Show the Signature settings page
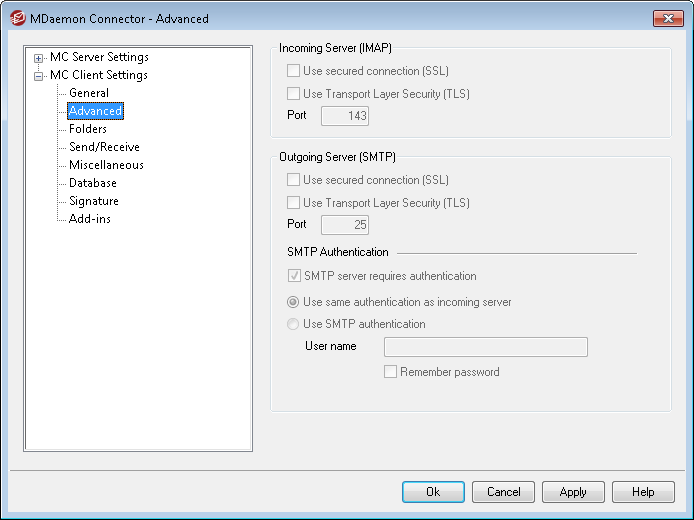The height and width of the screenshot is (520, 694). tap(94, 201)
